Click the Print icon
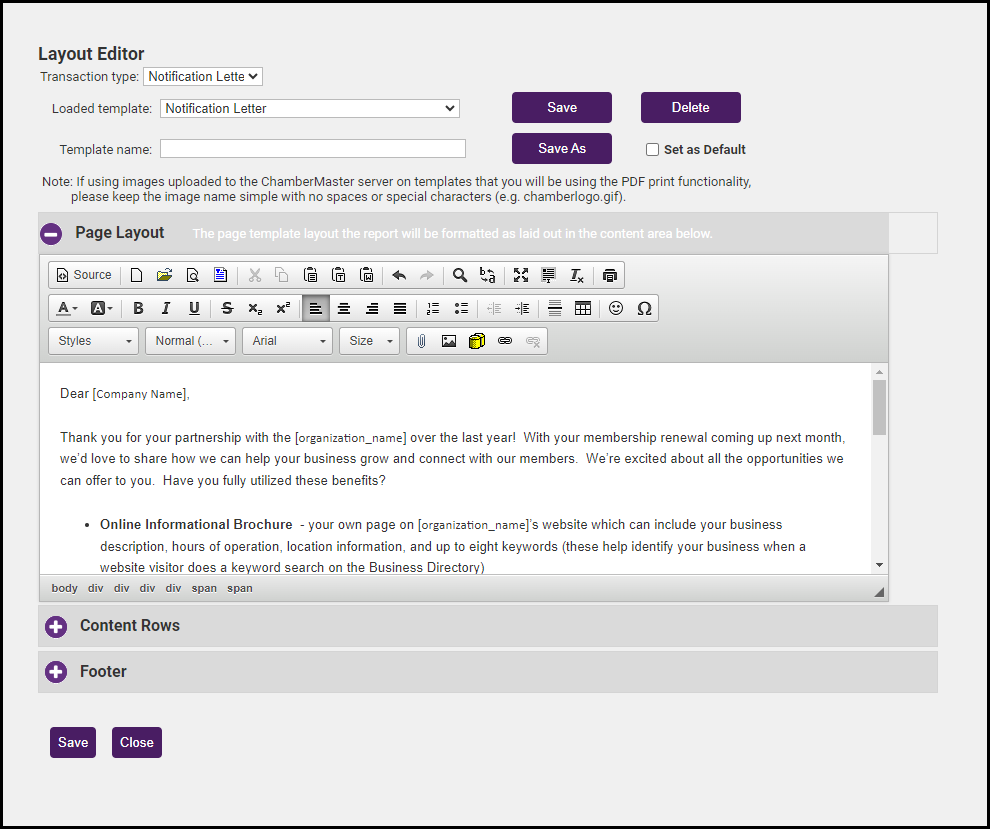This screenshot has height=829, width=990. coord(609,275)
